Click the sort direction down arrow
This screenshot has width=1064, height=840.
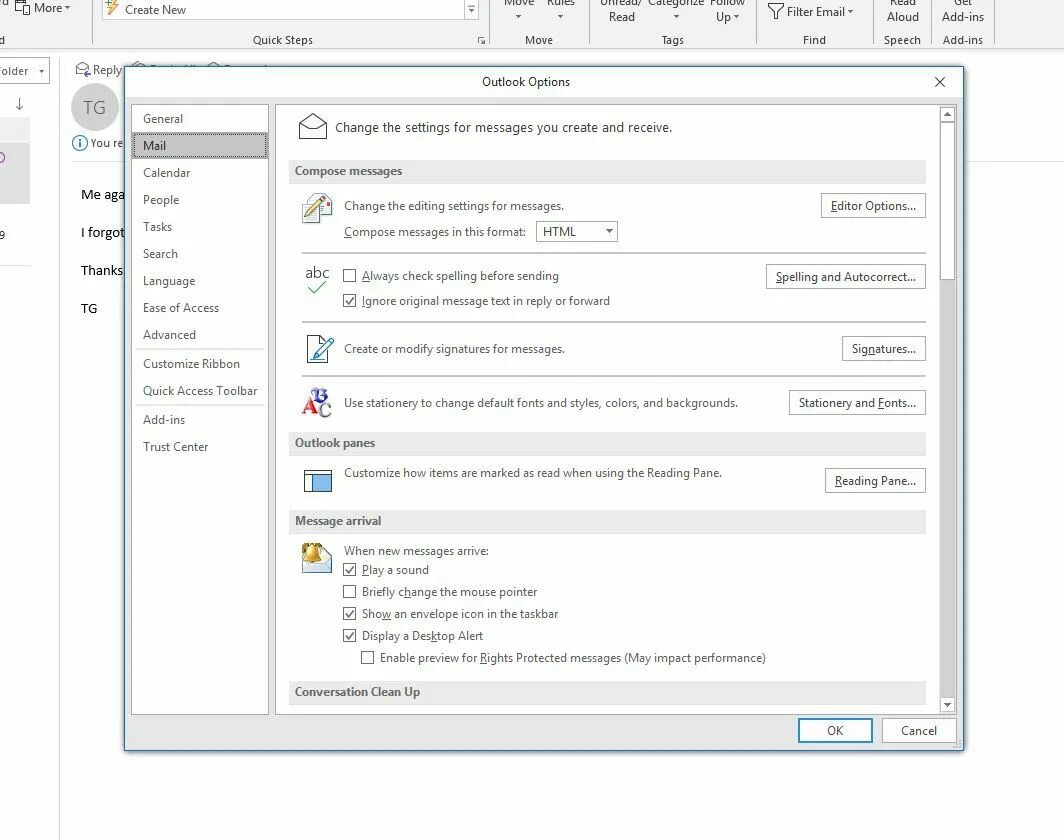pos(20,104)
